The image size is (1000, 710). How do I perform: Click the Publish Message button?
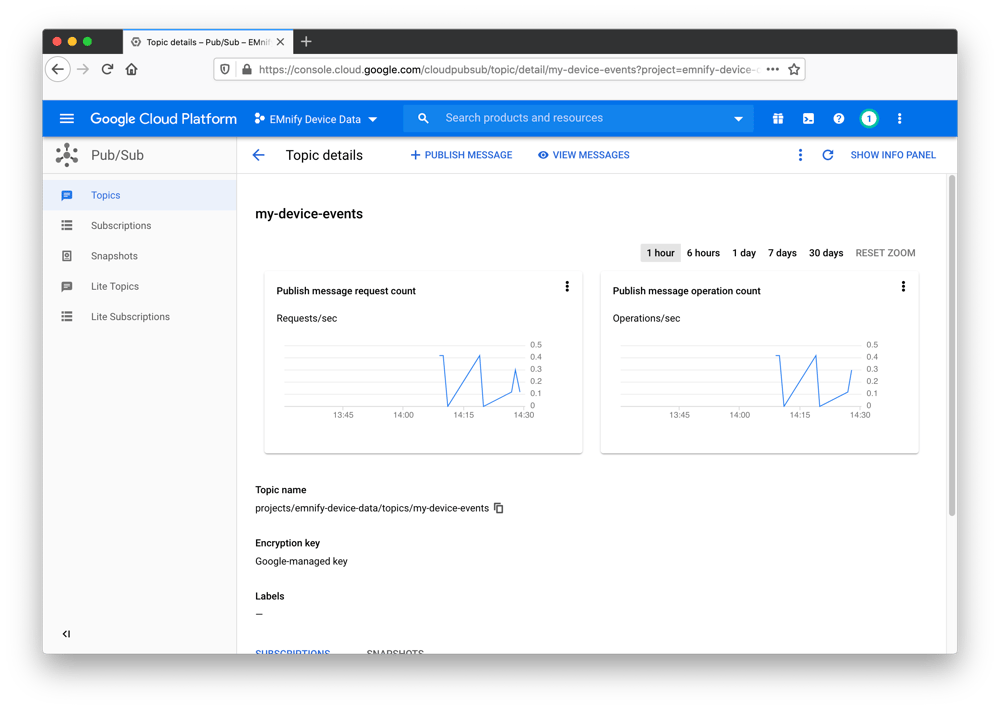tap(461, 155)
